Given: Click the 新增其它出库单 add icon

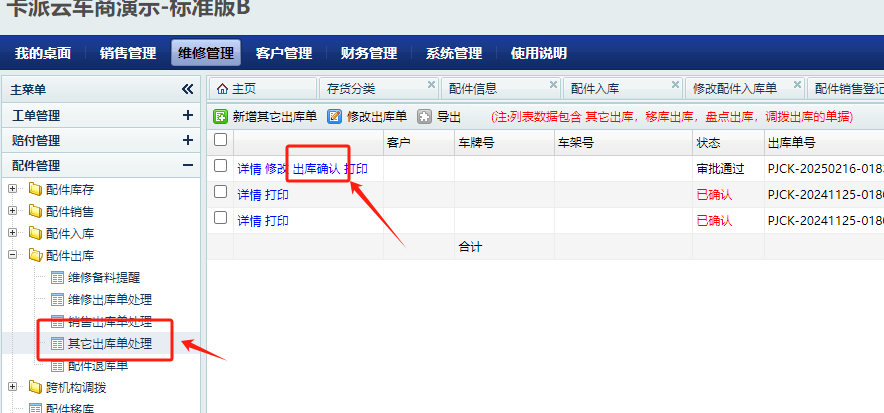Looking at the screenshot, I should pos(221,117).
